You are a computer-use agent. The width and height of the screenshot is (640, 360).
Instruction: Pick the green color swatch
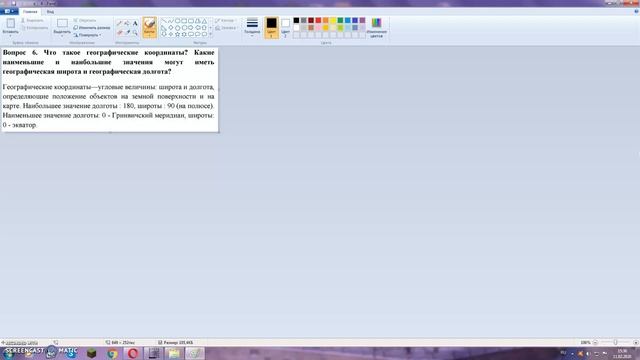(x=340, y=20)
